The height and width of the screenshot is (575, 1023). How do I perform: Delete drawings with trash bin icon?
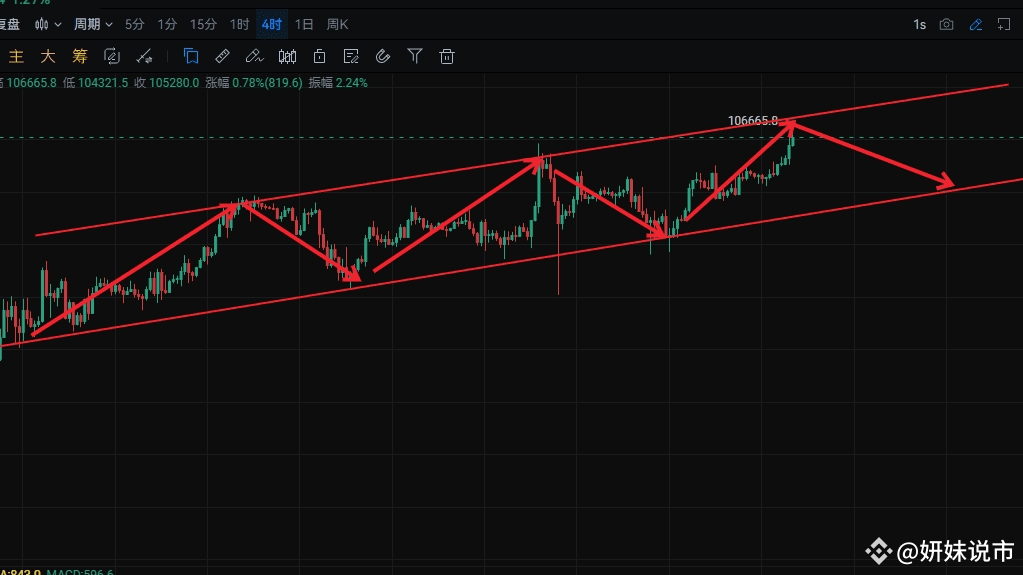click(447, 57)
